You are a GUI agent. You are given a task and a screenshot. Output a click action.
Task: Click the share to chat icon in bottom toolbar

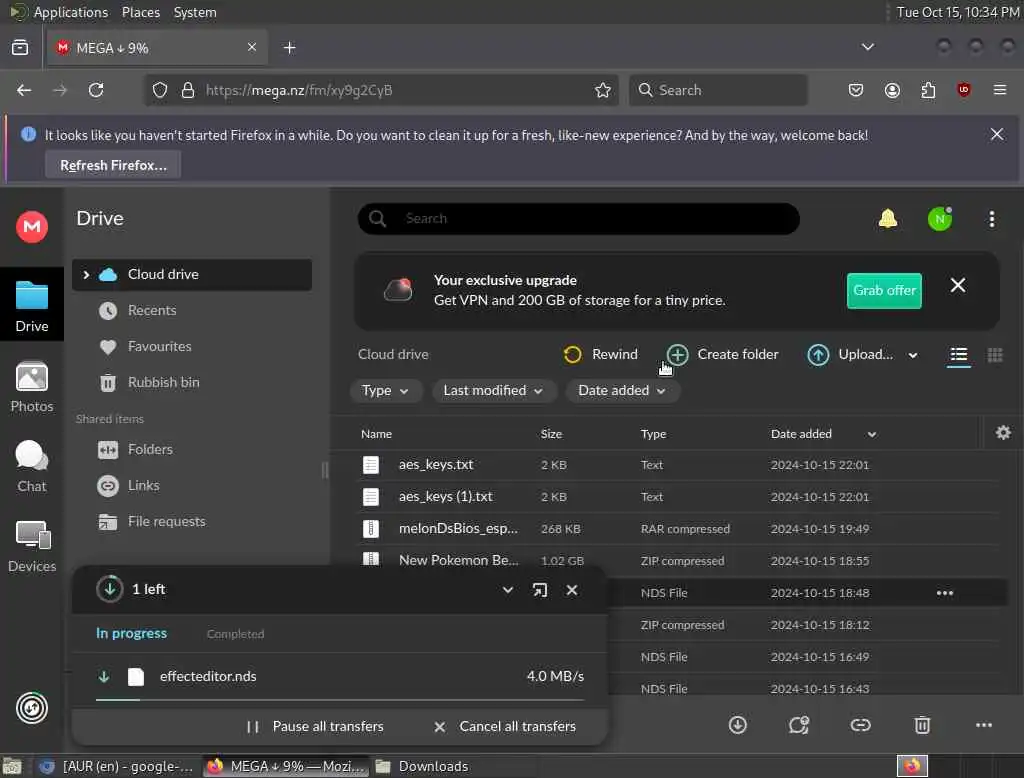click(x=799, y=725)
